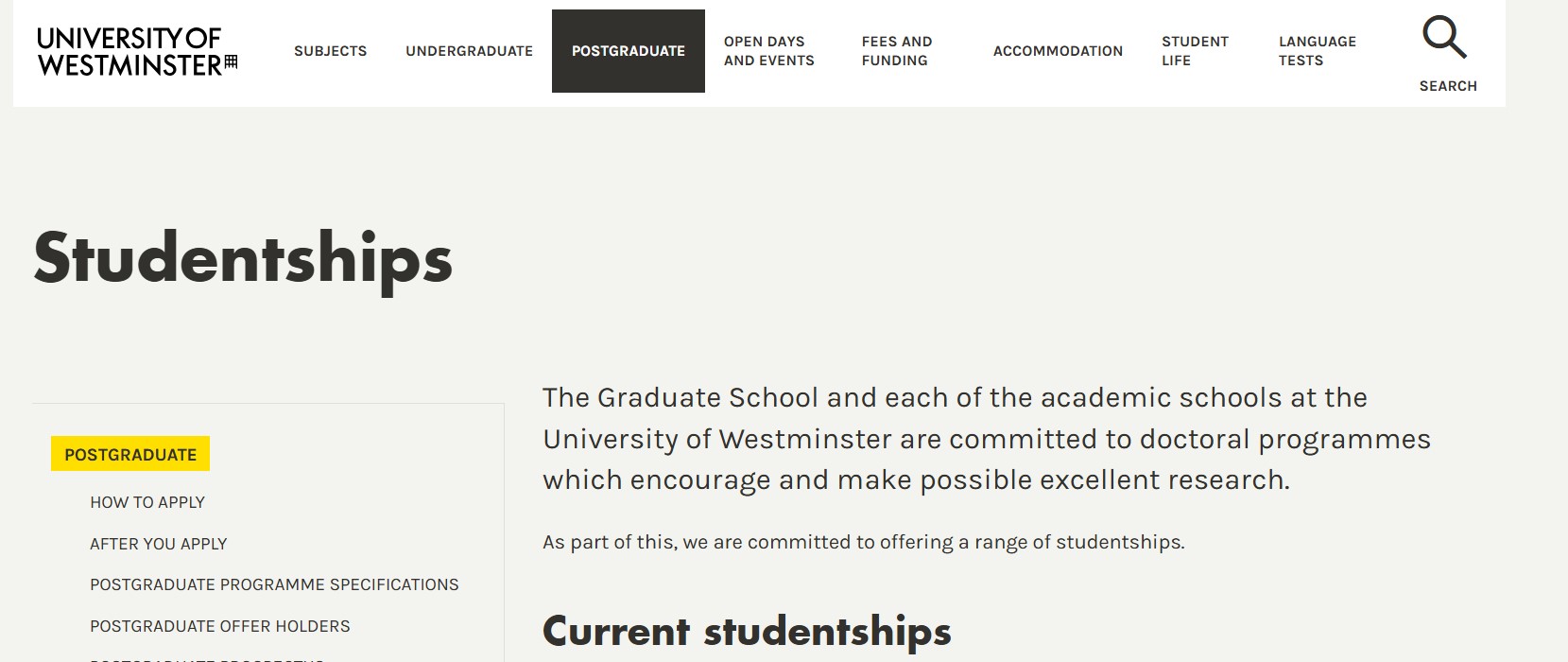Open the HOW TO APPLY sidebar link

click(x=146, y=502)
